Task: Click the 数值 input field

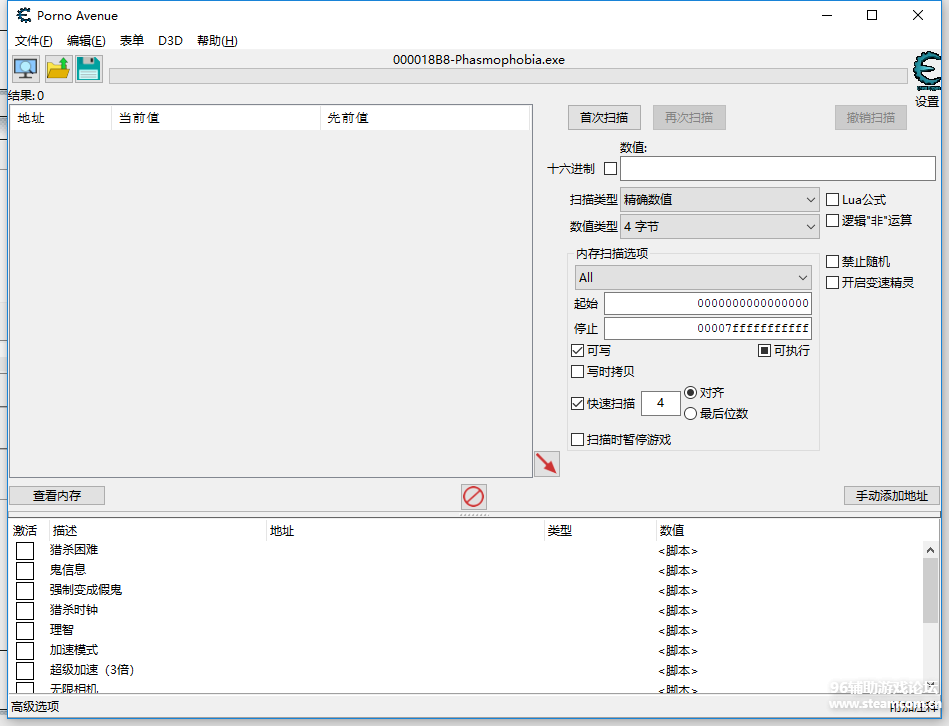Action: coord(763,168)
